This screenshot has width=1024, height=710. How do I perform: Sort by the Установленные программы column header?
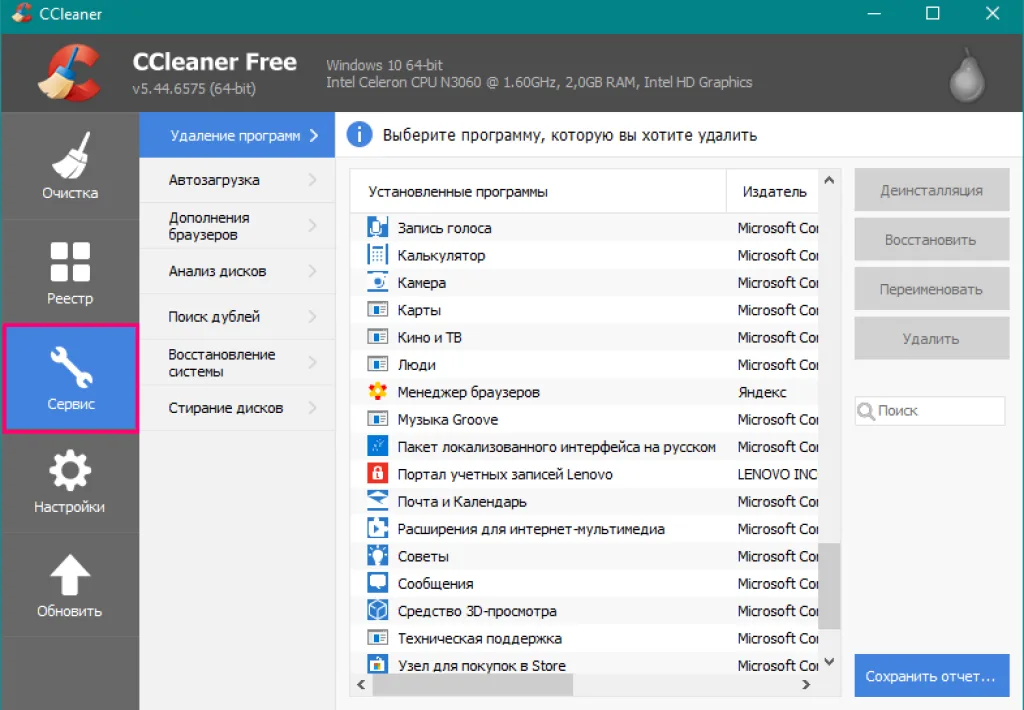pos(538,191)
